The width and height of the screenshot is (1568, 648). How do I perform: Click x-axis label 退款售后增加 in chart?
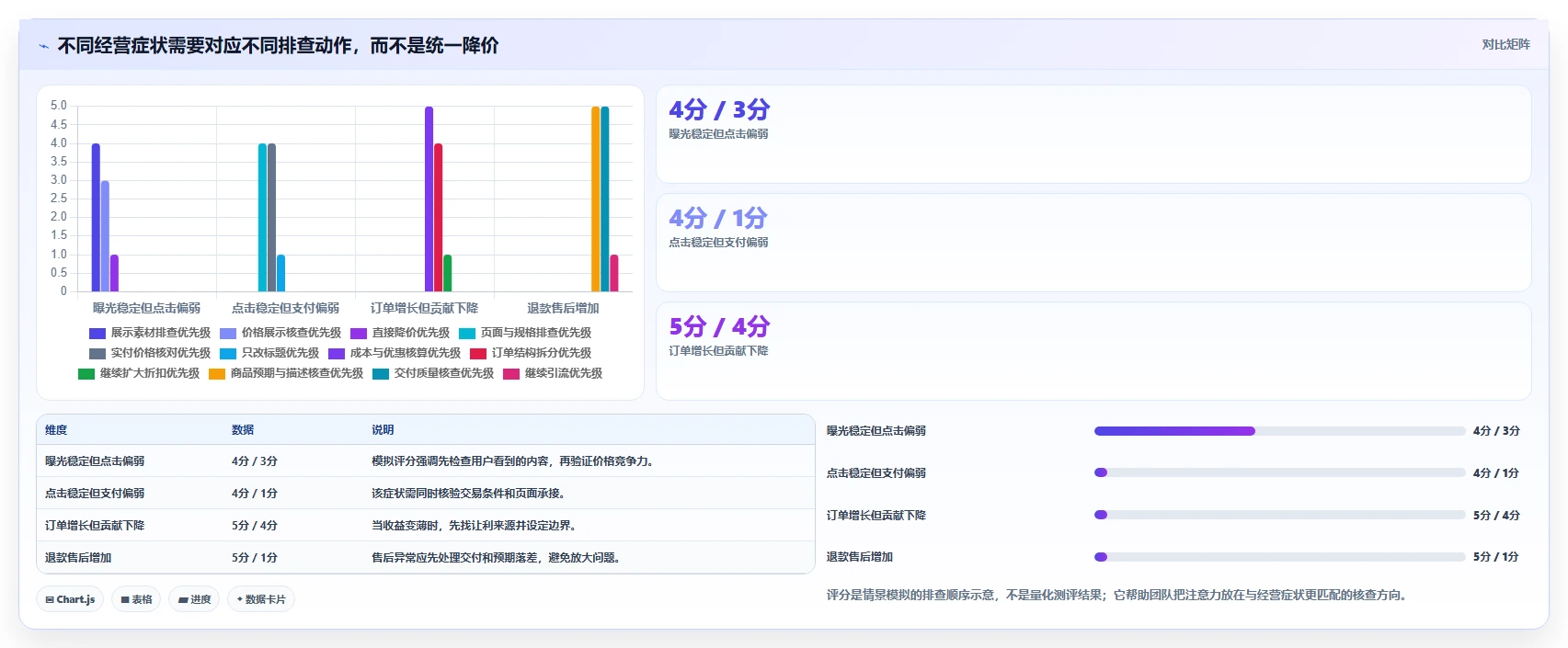[x=563, y=308]
